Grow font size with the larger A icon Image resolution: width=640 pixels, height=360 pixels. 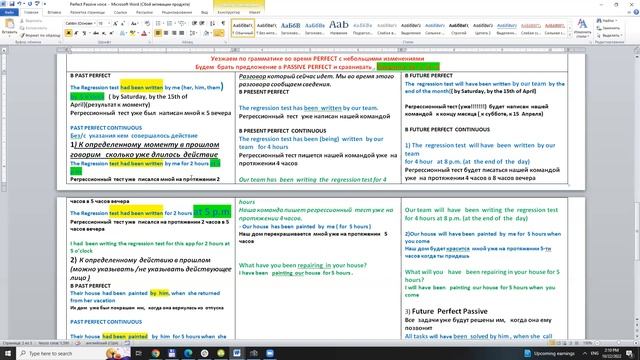116,24
